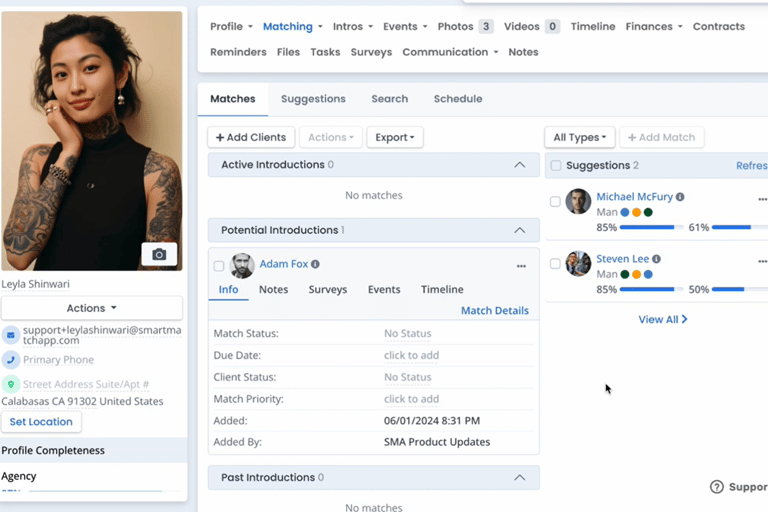Viewport: 768px width, 512px height.
Task: Click Photos count badge 3
Action: coord(486,26)
